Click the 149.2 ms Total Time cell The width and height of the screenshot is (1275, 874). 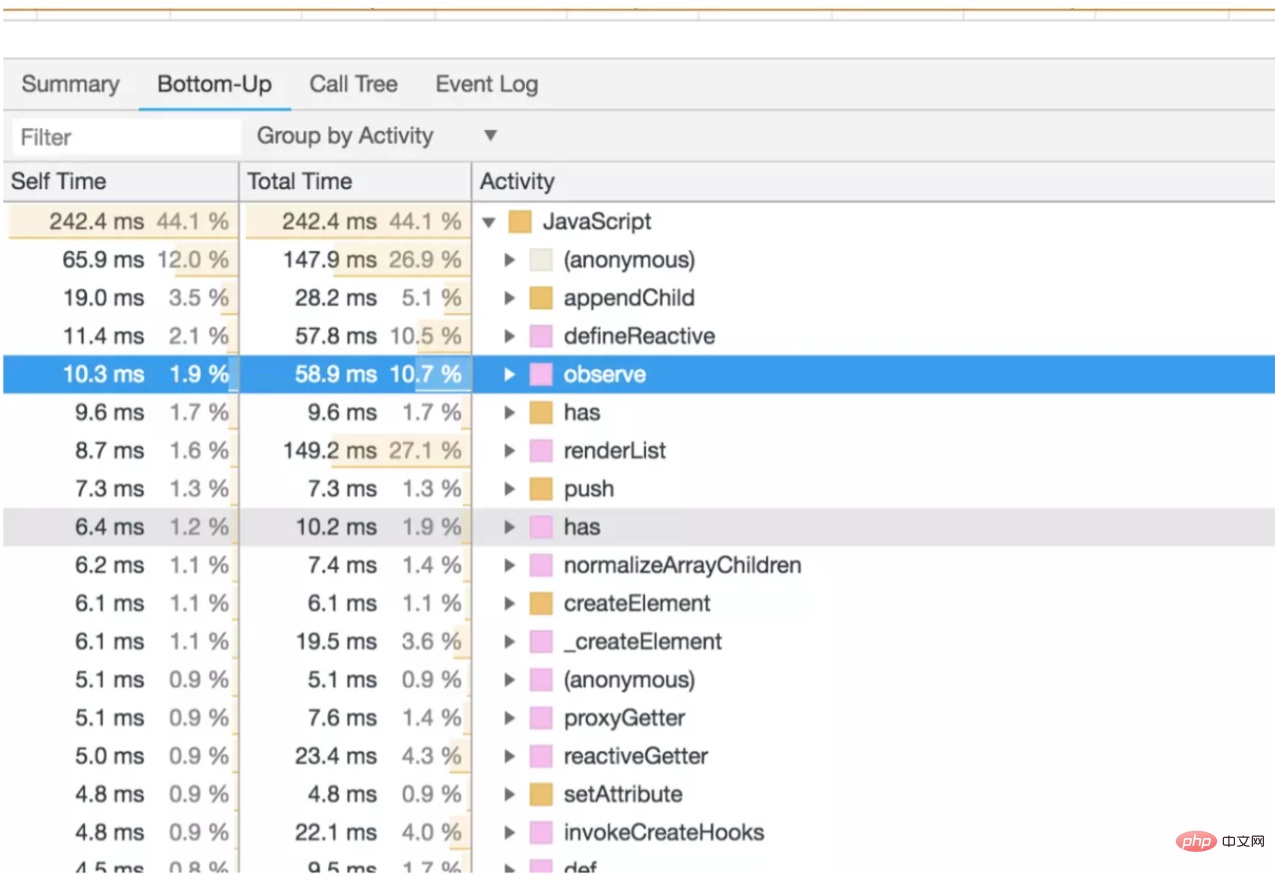[355, 451]
